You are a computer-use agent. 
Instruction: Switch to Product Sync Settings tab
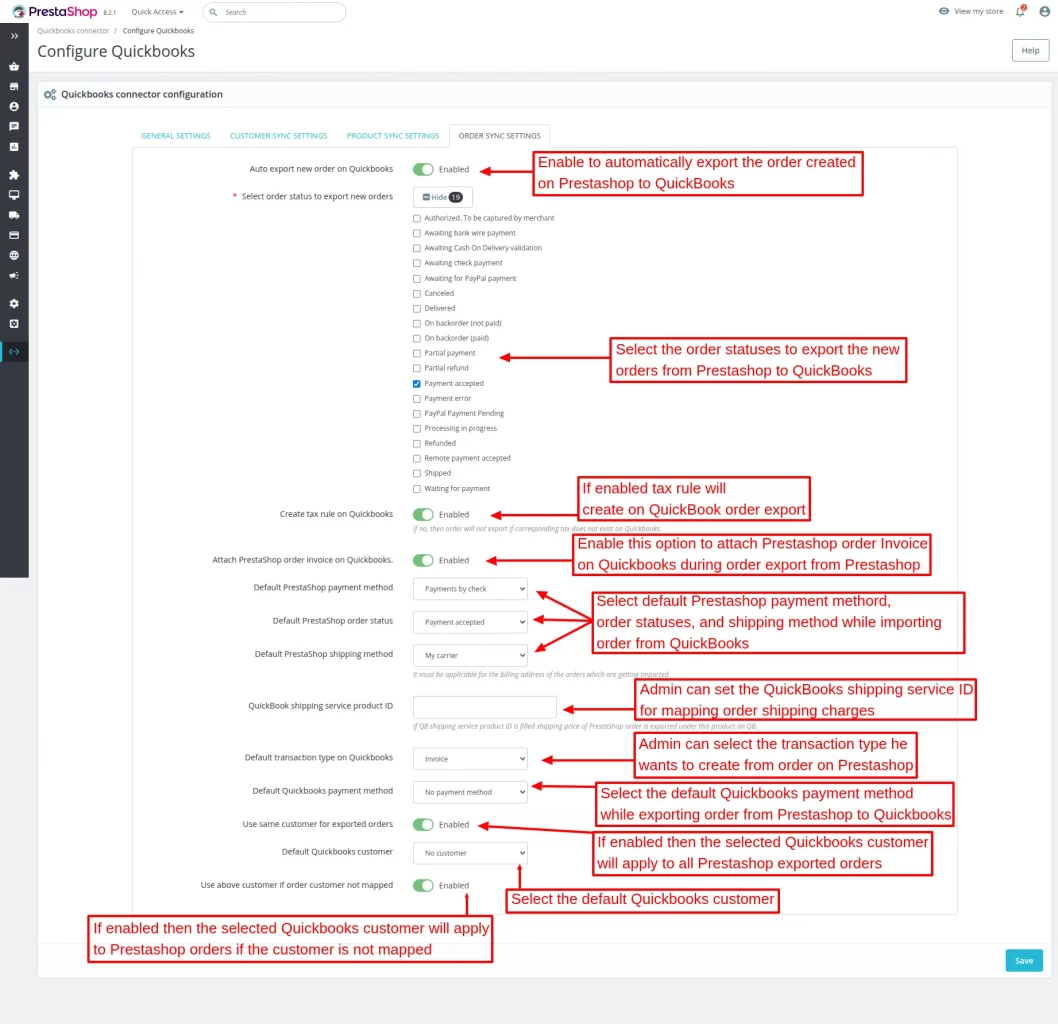point(393,136)
